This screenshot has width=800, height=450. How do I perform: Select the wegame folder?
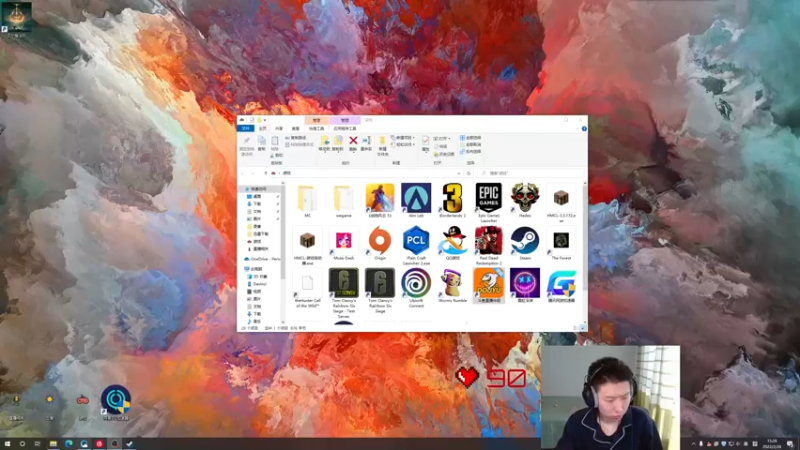pyautogui.click(x=343, y=201)
